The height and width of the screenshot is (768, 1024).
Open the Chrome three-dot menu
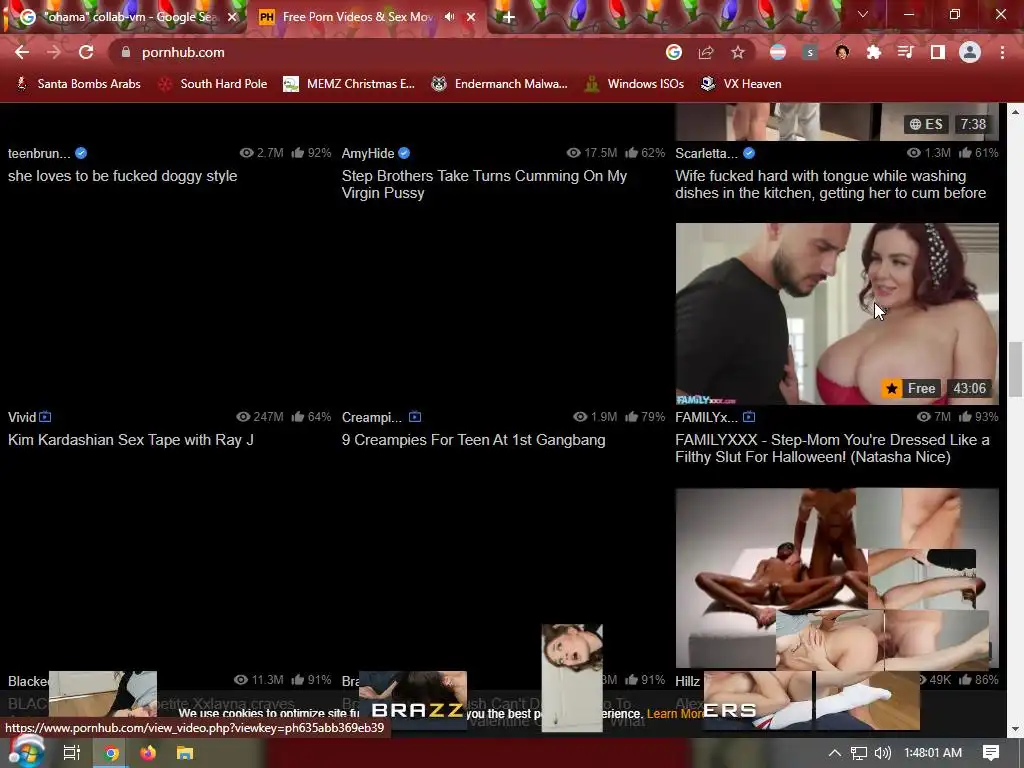tap(1002, 52)
